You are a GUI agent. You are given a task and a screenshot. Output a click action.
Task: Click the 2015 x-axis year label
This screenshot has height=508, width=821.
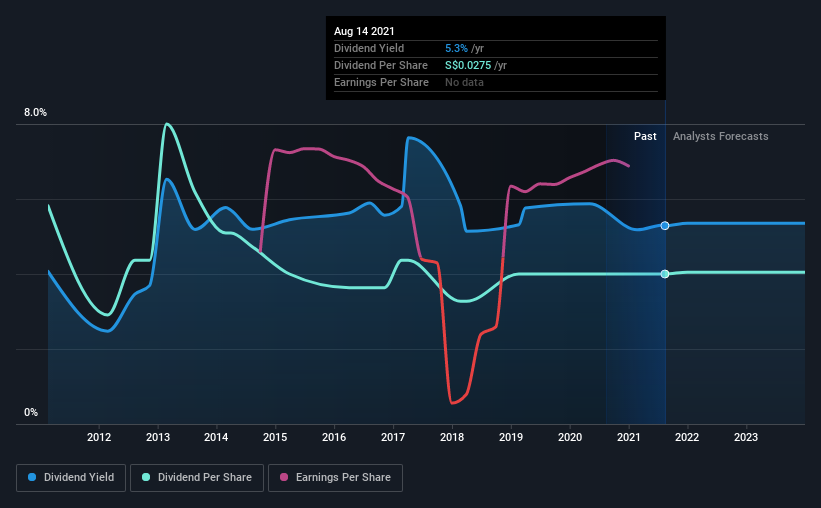(x=275, y=437)
